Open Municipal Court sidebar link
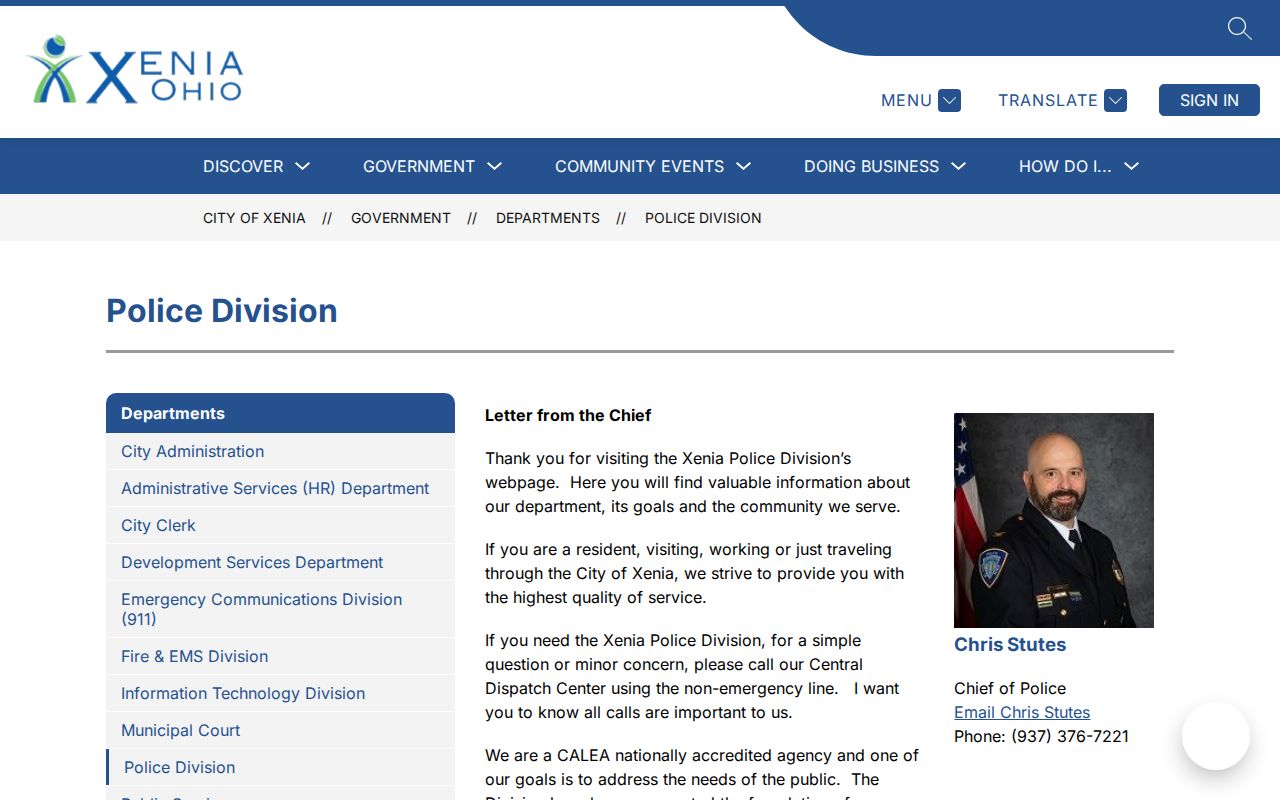1280x800 pixels. point(280,731)
